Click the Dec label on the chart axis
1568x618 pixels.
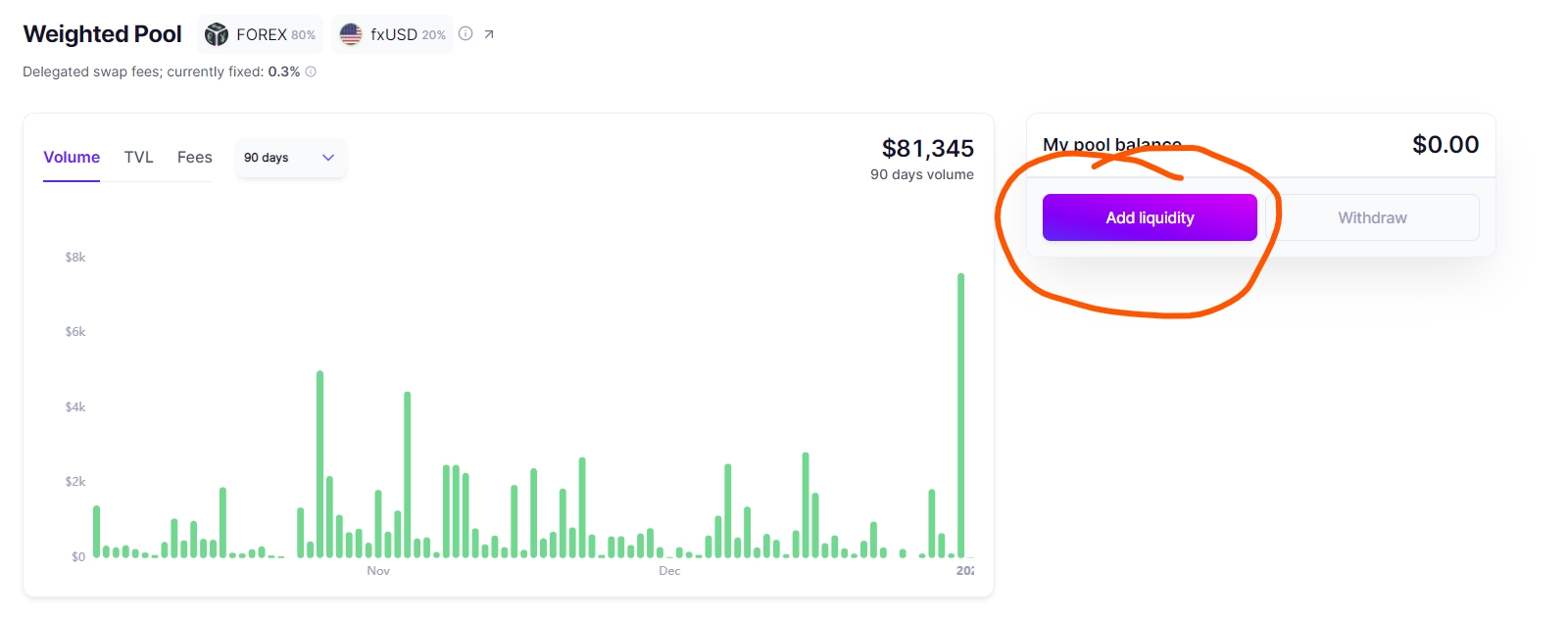[x=669, y=571]
